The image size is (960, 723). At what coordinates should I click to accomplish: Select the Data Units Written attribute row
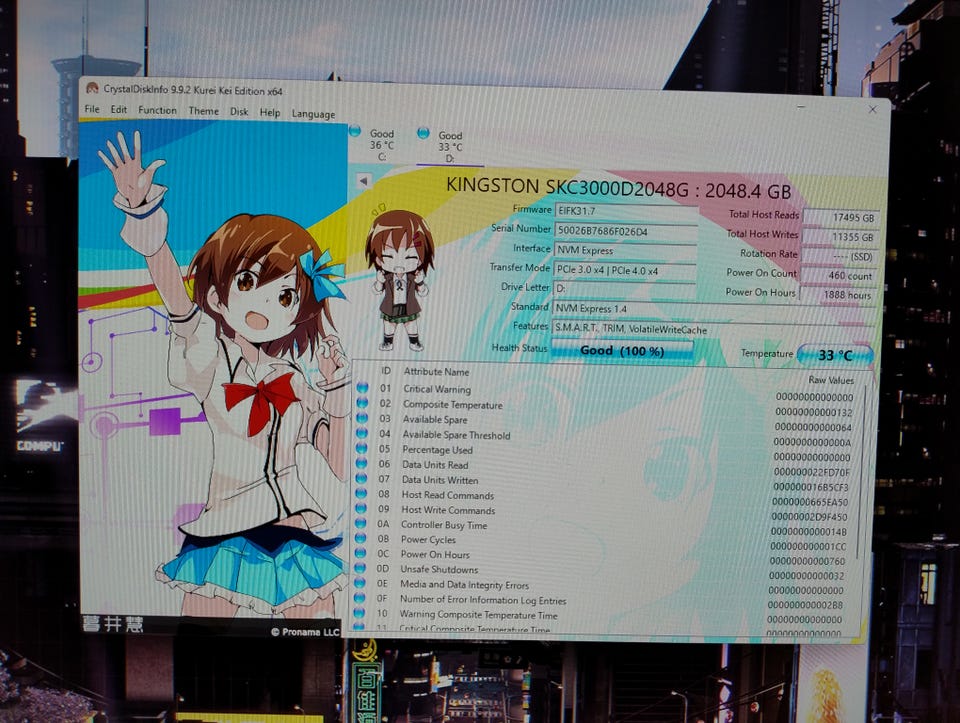point(603,483)
